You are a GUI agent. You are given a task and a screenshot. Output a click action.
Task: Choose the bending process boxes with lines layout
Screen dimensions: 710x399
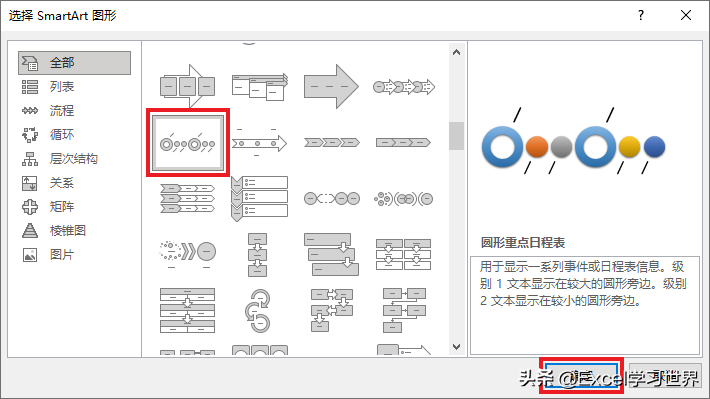[404, 311]
